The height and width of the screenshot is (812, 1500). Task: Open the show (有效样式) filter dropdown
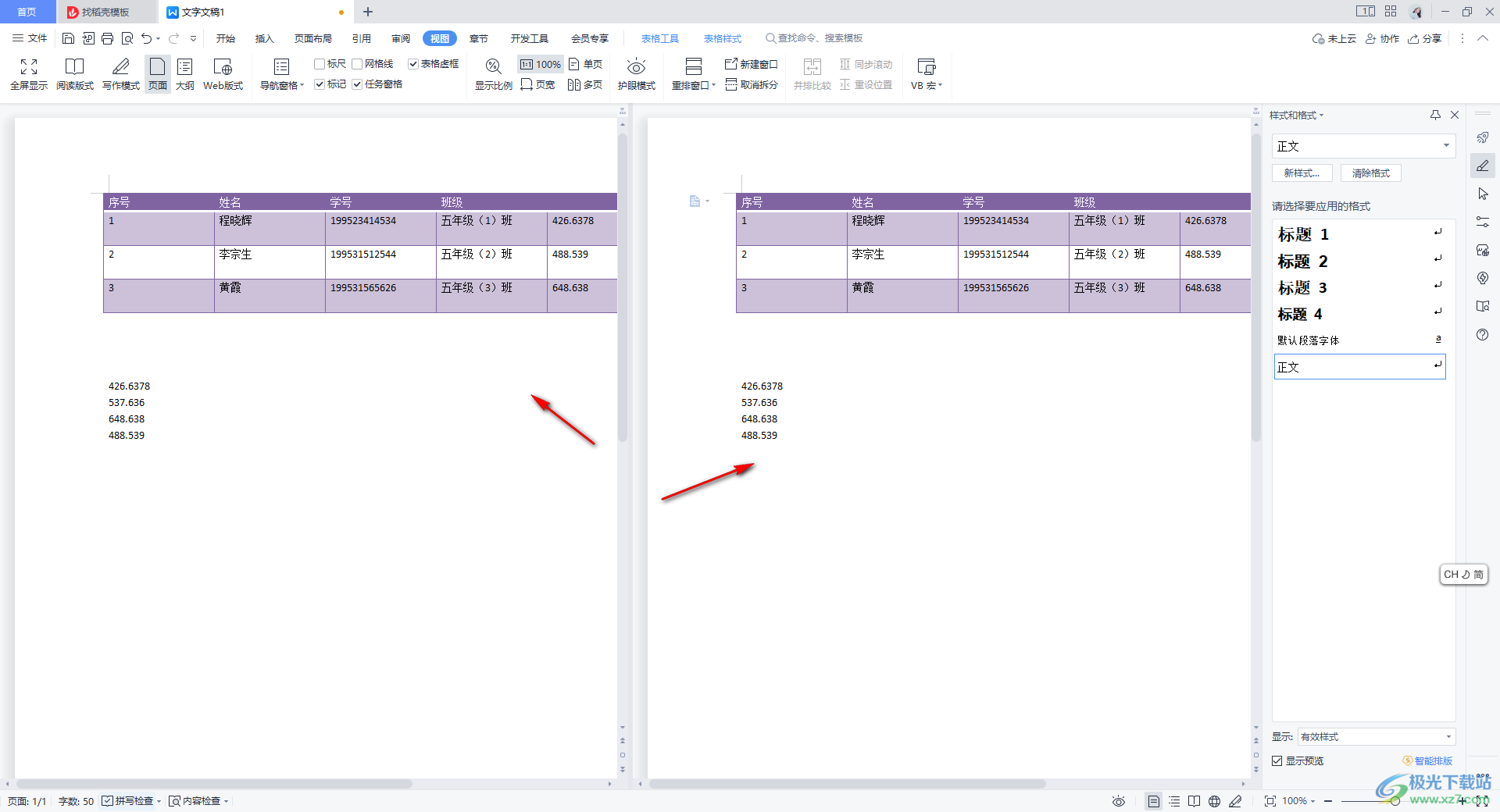coord(1376,736)
